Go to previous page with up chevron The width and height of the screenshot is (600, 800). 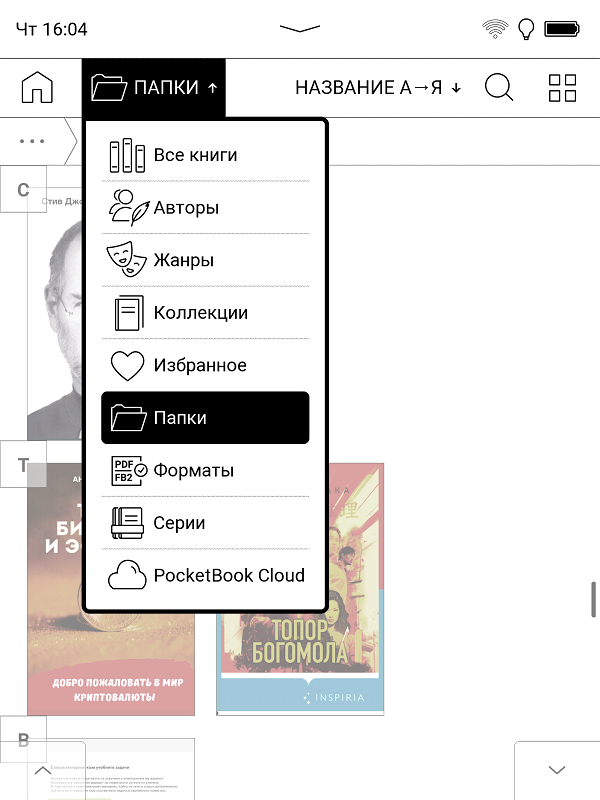coord(43,770)
